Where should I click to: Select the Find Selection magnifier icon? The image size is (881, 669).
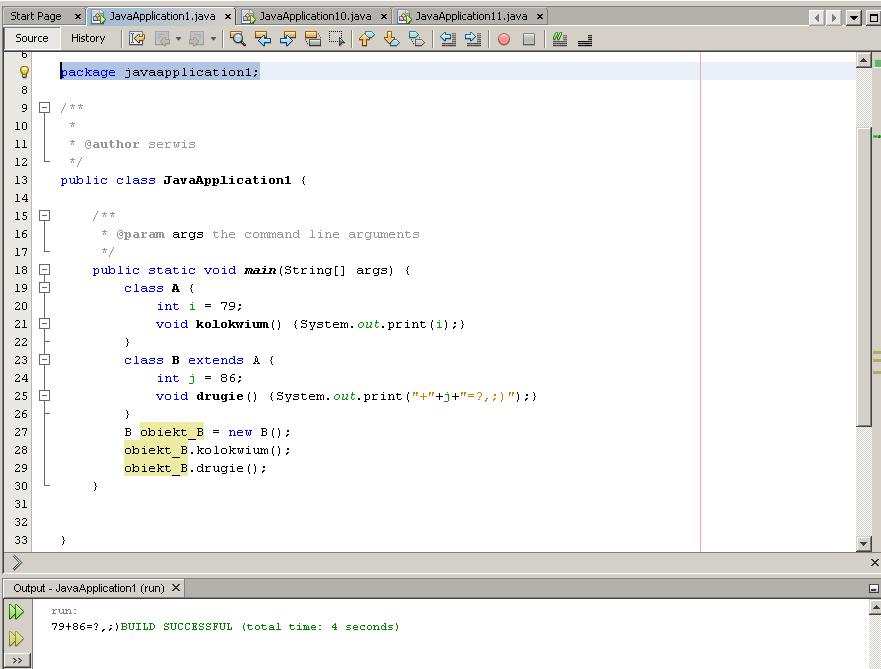(237, 38)
